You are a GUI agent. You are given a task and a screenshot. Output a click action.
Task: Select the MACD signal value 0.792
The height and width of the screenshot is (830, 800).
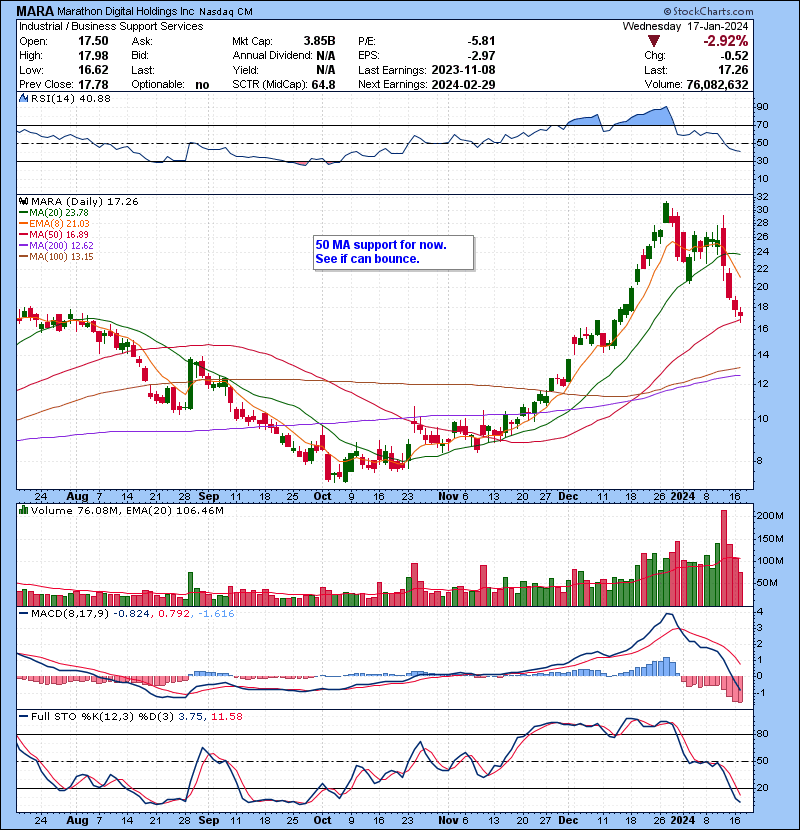(x=174, y=614)
